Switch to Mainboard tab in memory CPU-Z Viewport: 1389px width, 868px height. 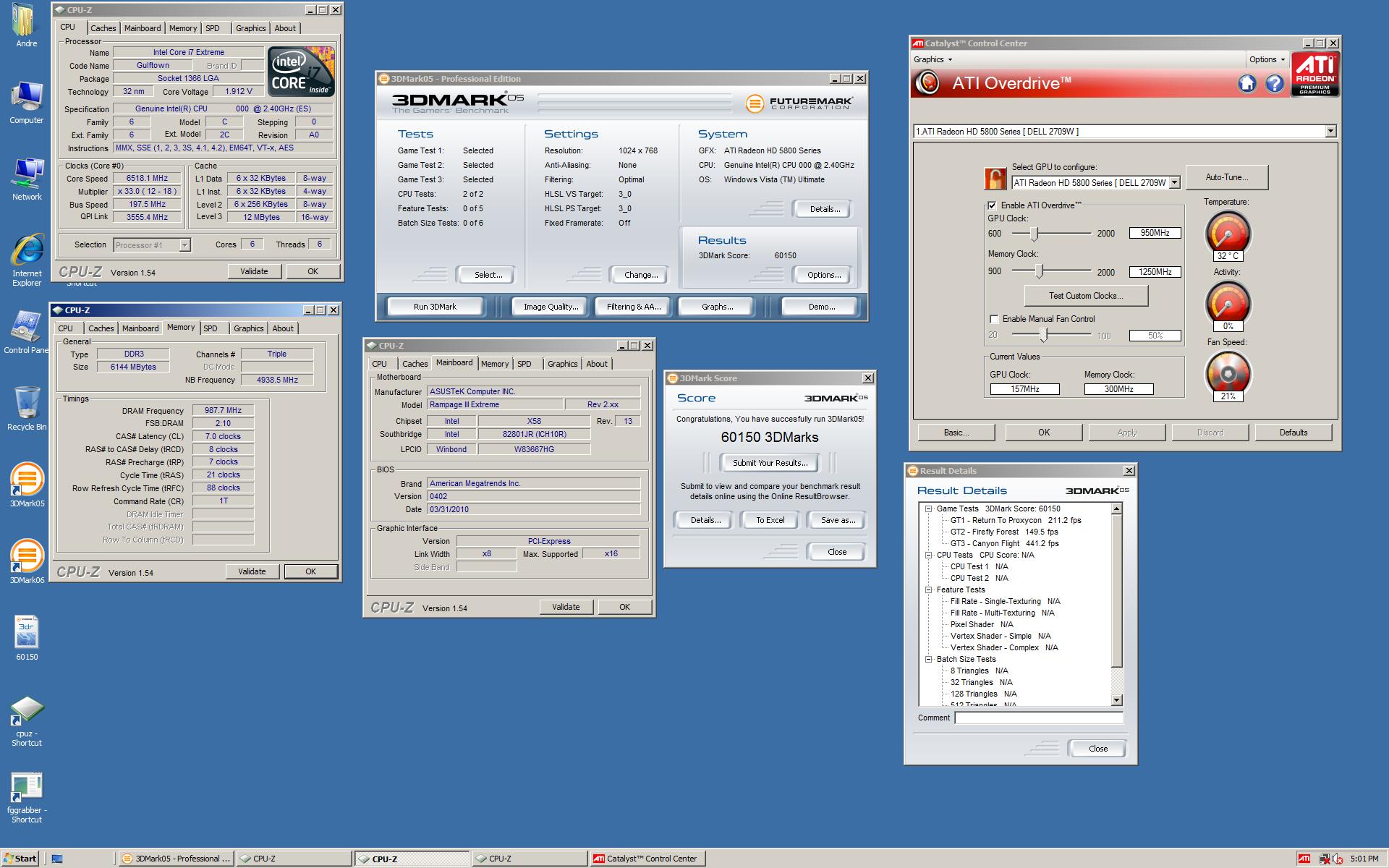coord(140,328)
